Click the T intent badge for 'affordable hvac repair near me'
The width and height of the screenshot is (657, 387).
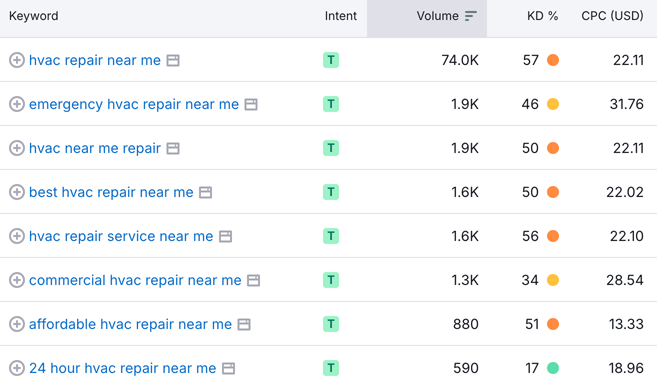point(331,324)
